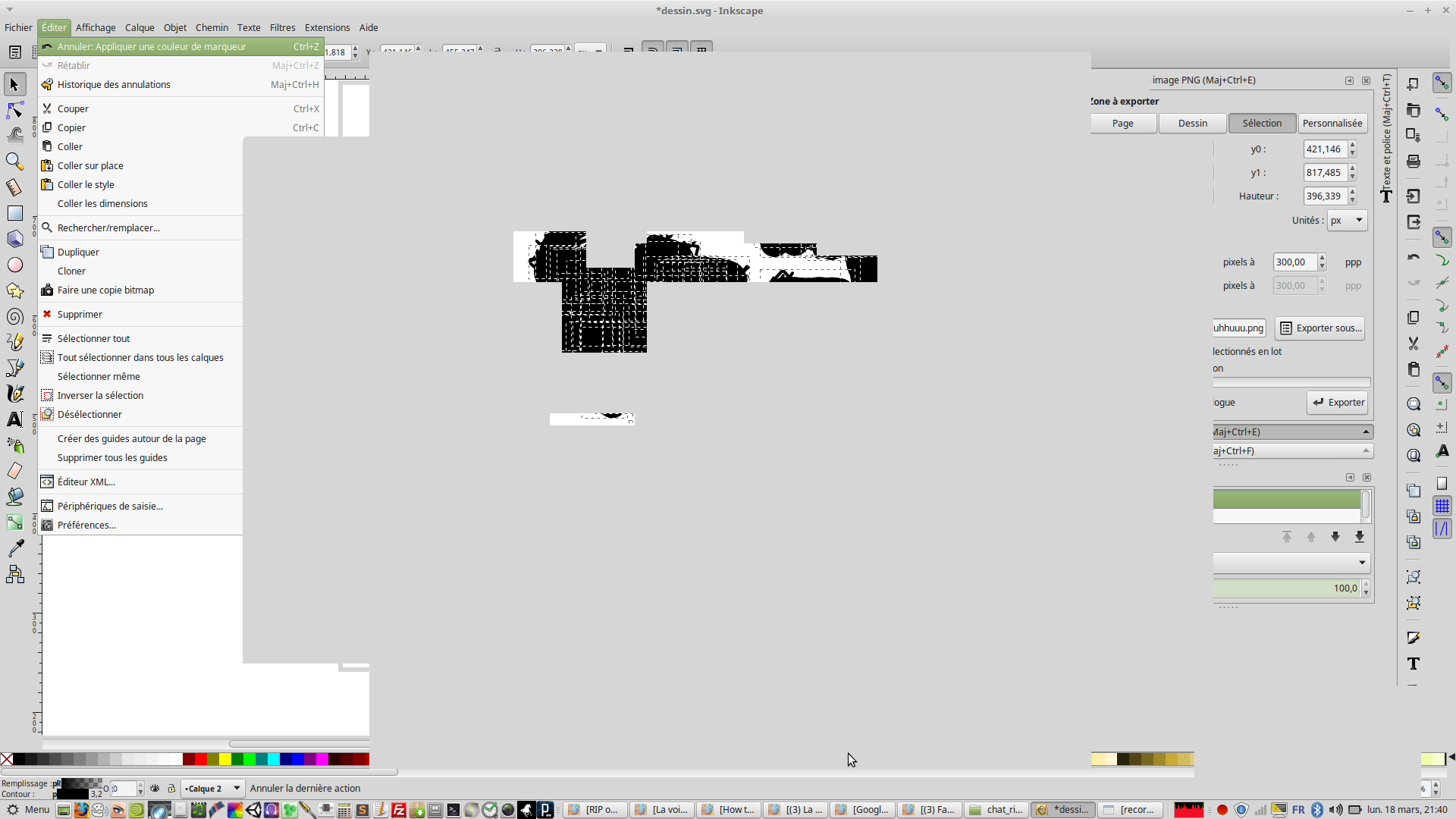Pick the red swatch in palette
The height and width of the screenshot is (819, 1456).
(201, 759)
